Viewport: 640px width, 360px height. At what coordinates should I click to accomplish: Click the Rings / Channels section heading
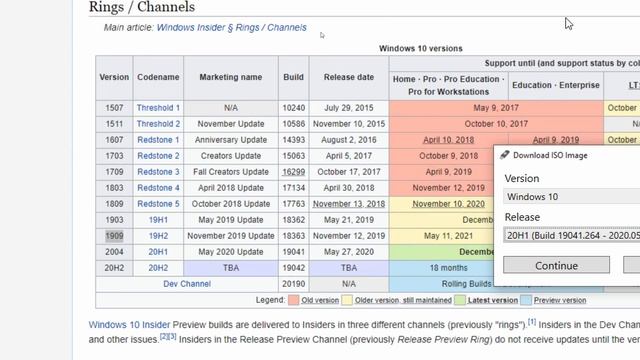(x=142, y=7)
